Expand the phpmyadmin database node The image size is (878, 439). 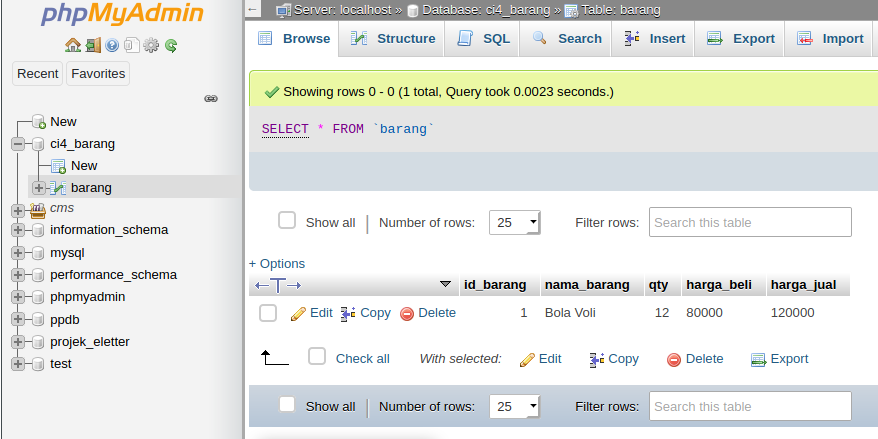(x=18, y=297)
